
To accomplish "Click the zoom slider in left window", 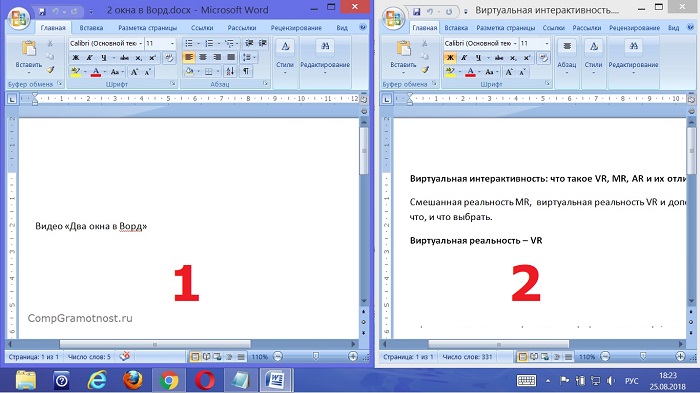I will [316, 356].
